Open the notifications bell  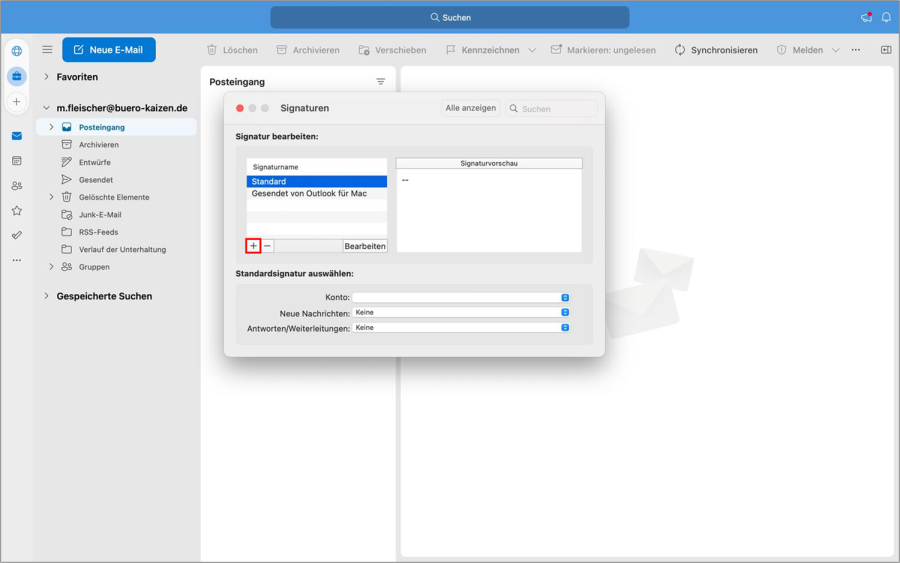[886, 17]
